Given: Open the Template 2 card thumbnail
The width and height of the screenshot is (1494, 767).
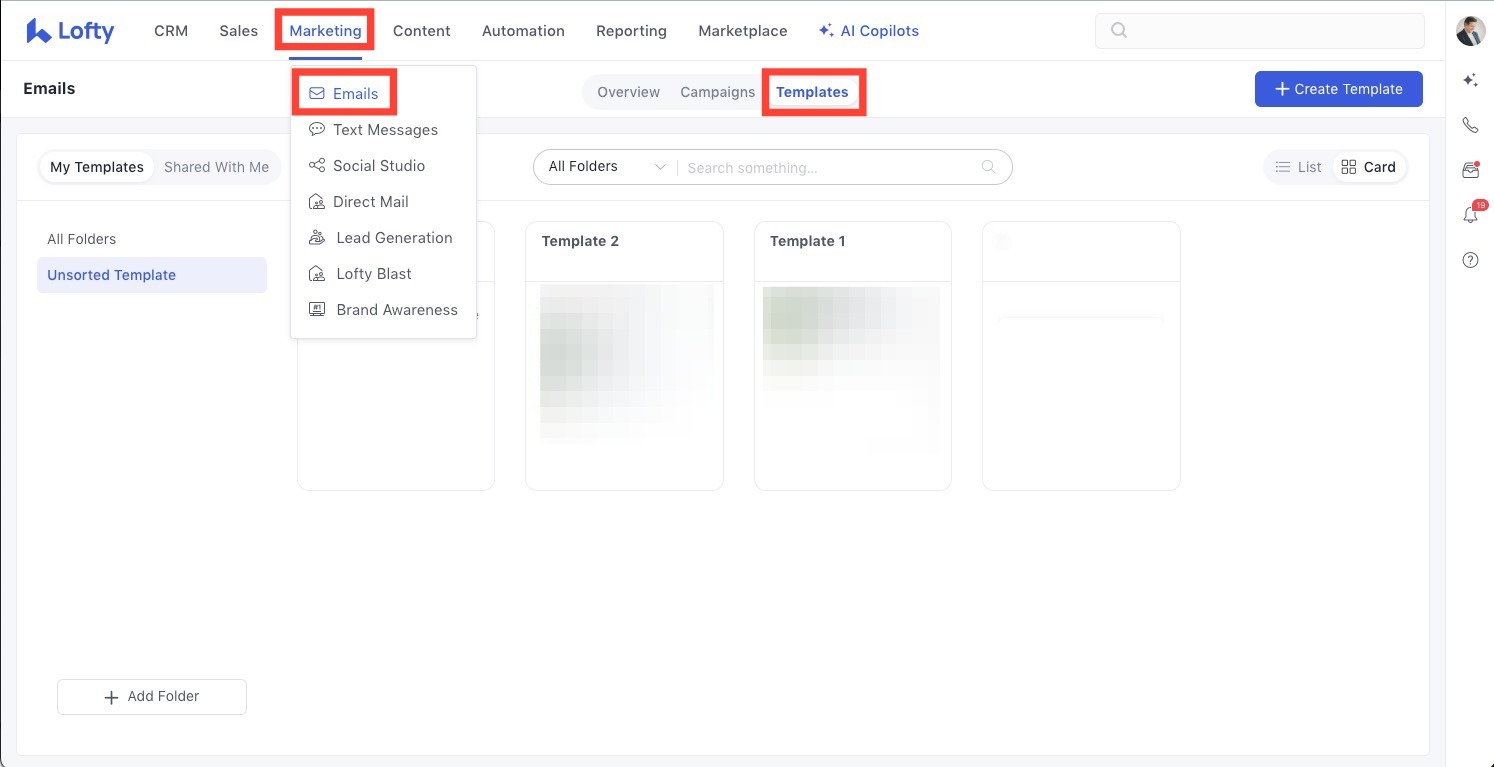Looking at the screenshot, I should tap(624, 365).
